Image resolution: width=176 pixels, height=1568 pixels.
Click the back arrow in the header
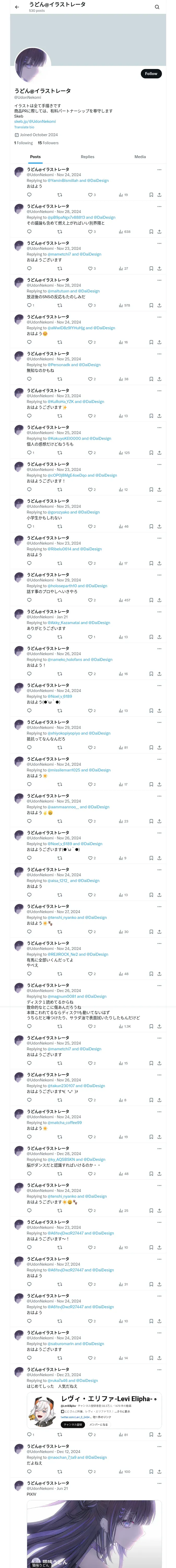point(17,7)
